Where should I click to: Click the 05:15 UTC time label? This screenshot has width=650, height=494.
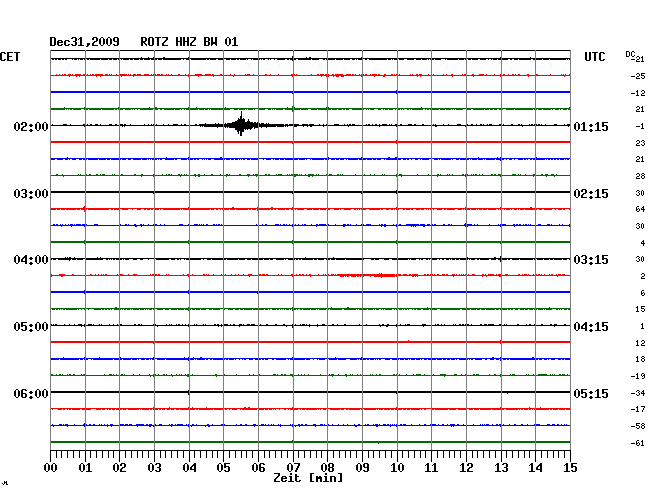591,393
